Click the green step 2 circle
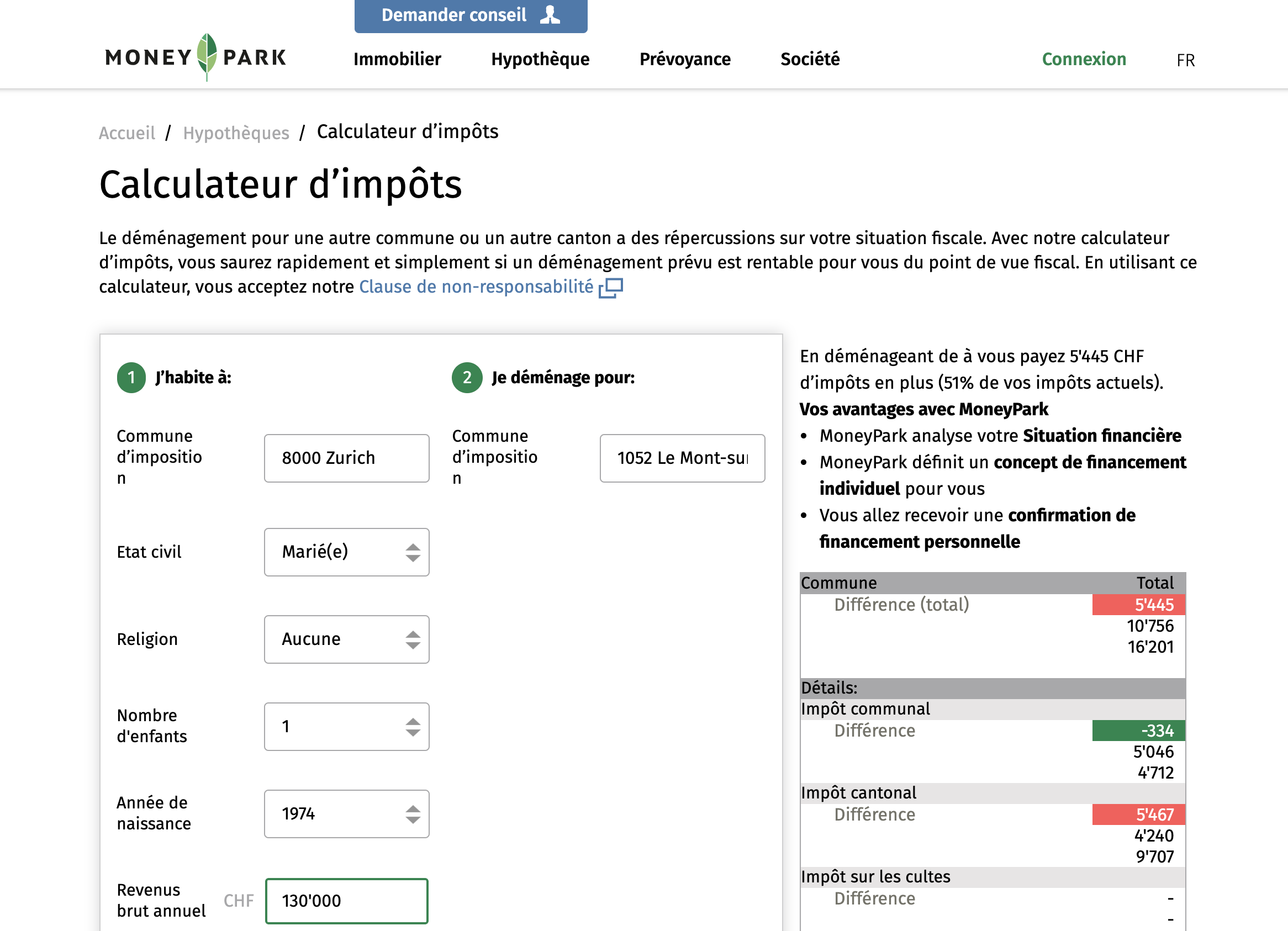This screenshot has width=1288, height=931. [467, 378]
